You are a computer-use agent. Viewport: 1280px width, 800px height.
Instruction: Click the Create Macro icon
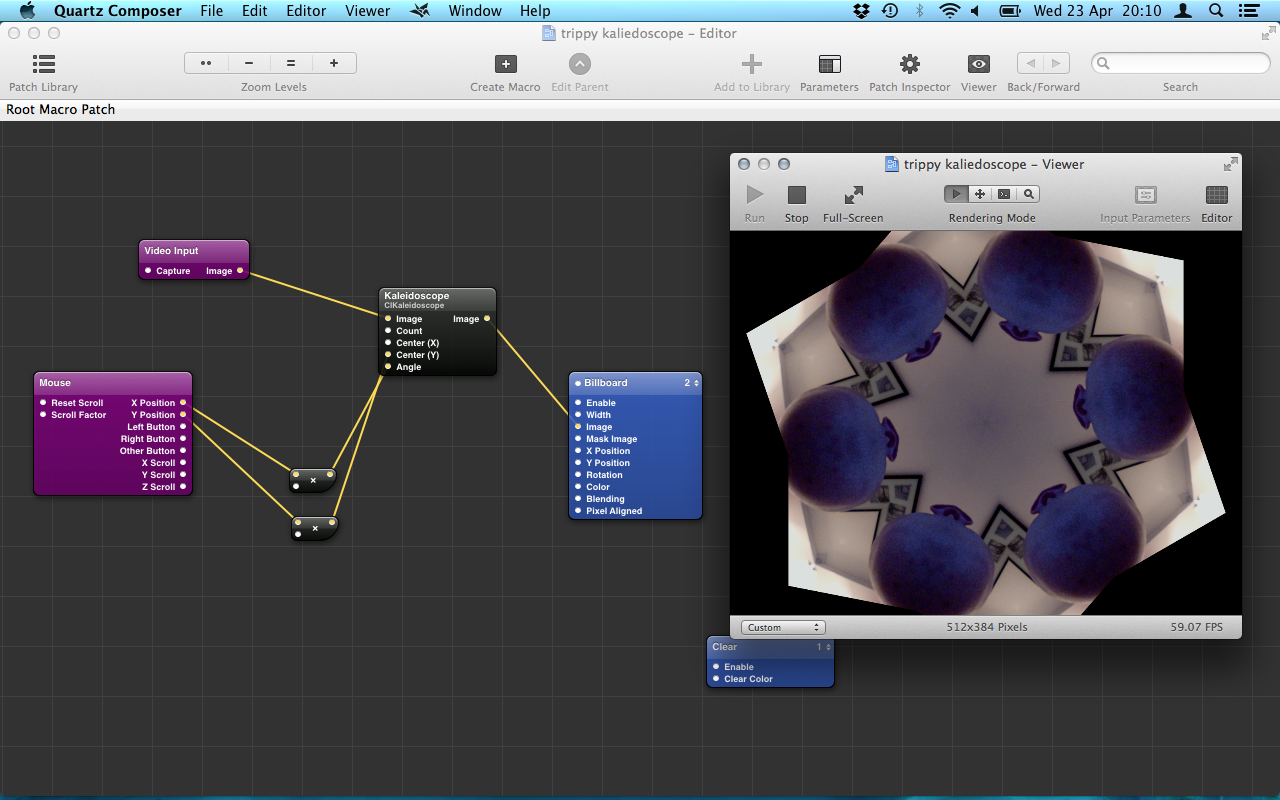pyautogui.click(x=505, y=65)
